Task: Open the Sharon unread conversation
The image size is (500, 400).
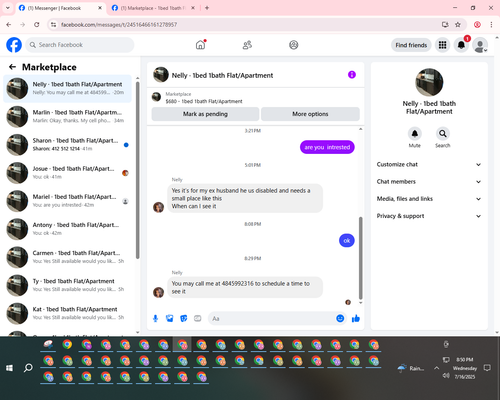Action: pyautogui.click(x=68, y=145)
